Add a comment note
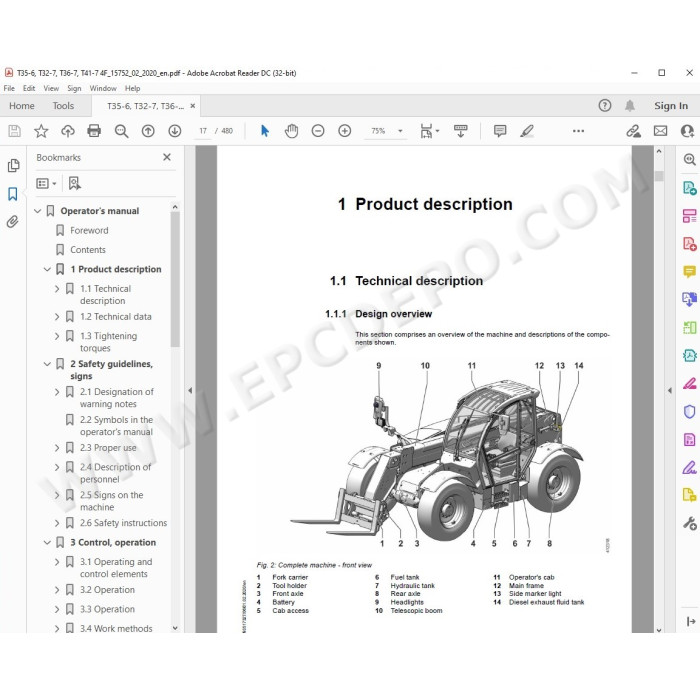The image size is (700, 700). tap(500, 131)
